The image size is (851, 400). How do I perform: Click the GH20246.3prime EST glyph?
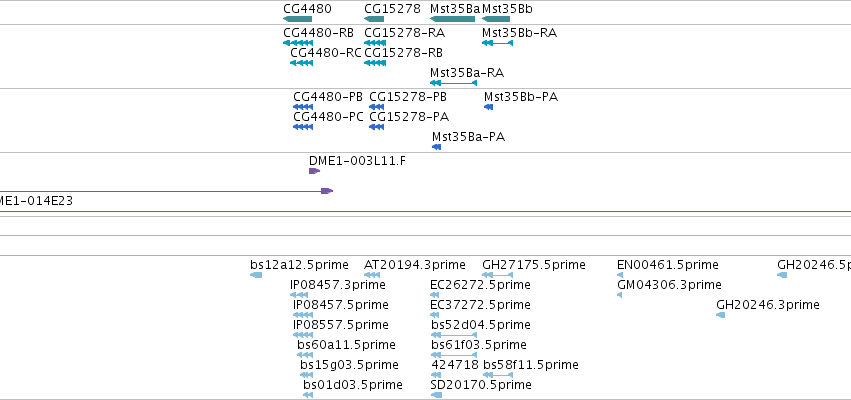pos(721,315)
